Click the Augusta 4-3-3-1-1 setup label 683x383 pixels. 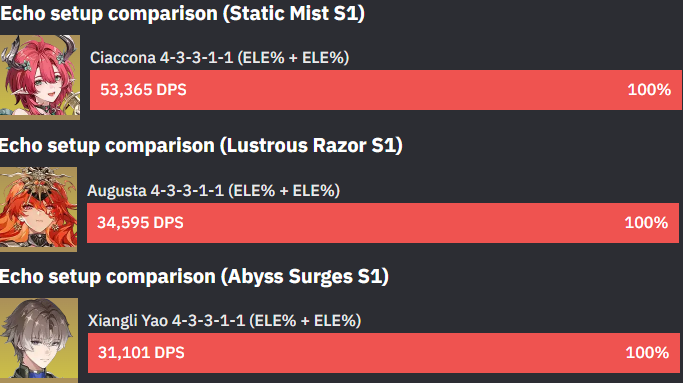213,190
